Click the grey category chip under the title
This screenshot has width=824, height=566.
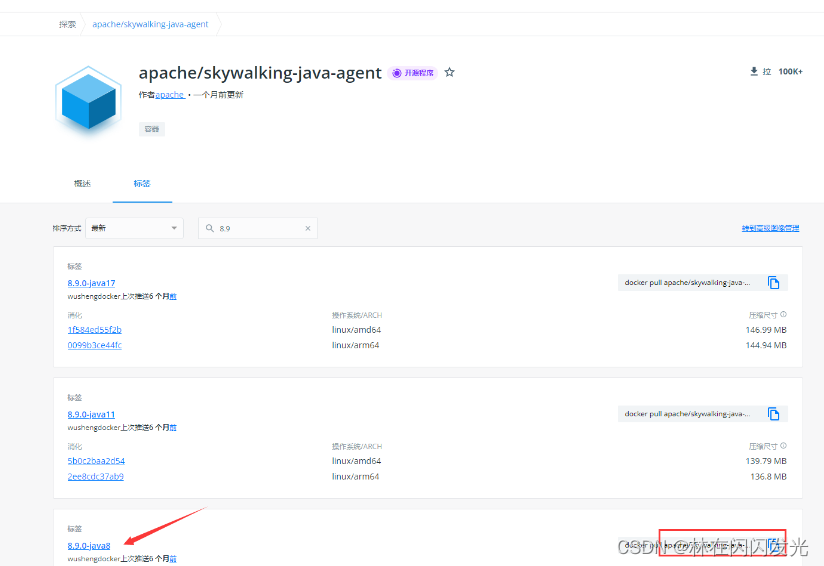(152, 129)
